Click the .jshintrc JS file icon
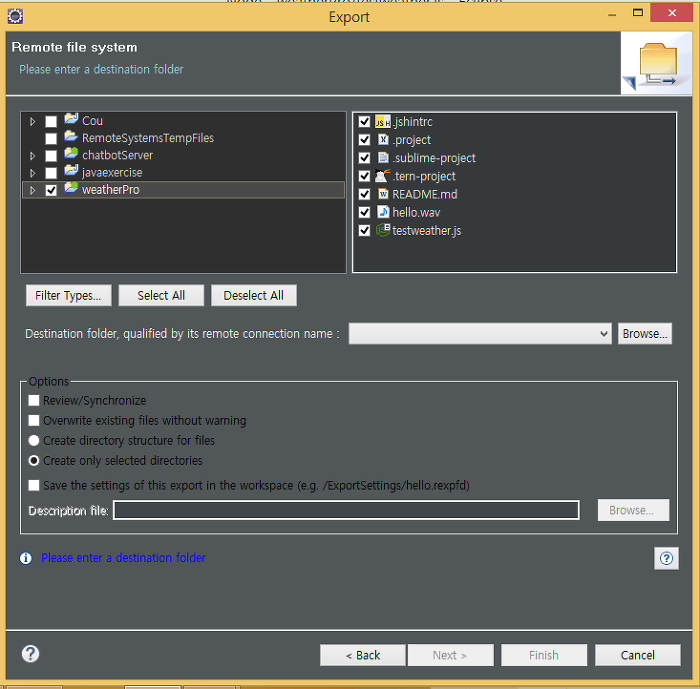 tap(383, 121)
